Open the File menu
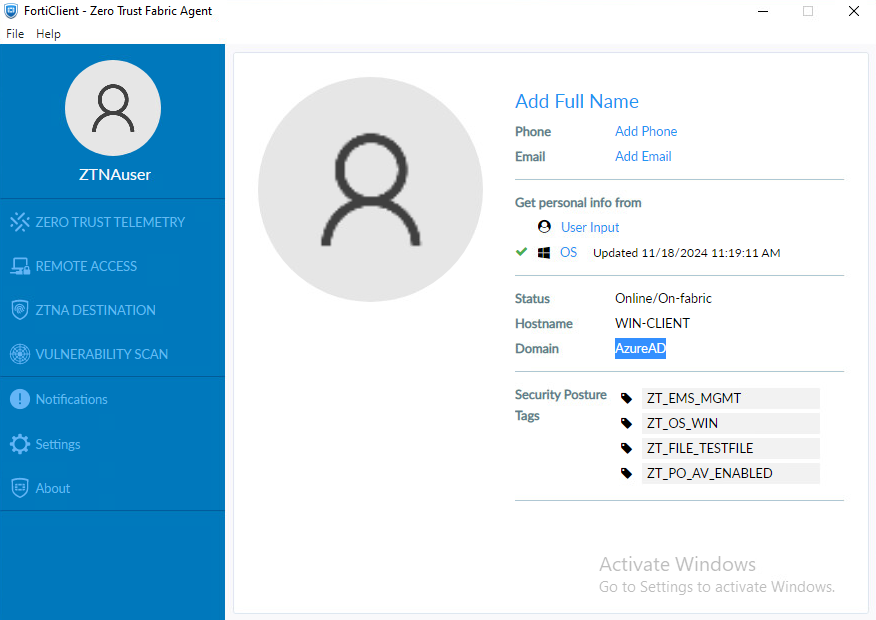 [15, 34]
